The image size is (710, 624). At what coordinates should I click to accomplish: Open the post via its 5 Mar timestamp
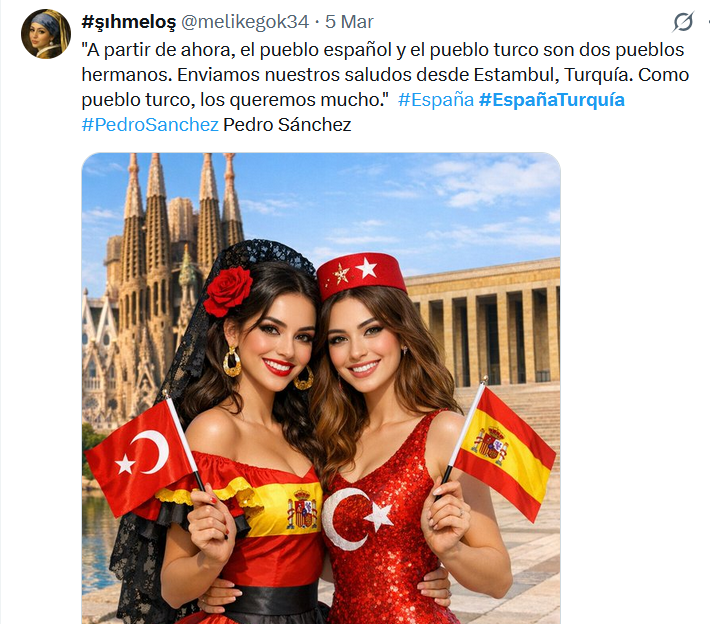(x=349, y=22)
